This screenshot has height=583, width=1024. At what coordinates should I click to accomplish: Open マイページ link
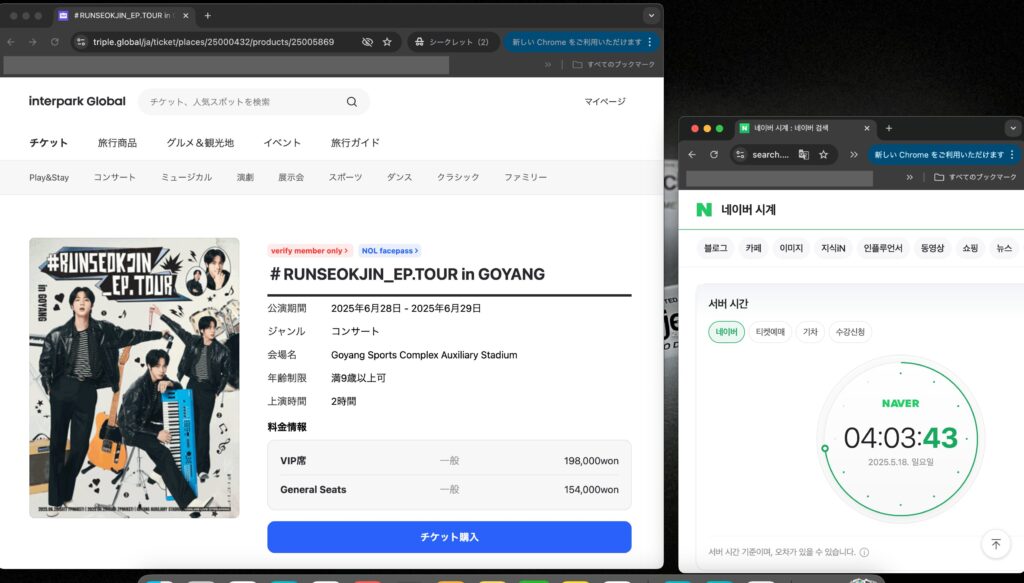tap(605, 101)
